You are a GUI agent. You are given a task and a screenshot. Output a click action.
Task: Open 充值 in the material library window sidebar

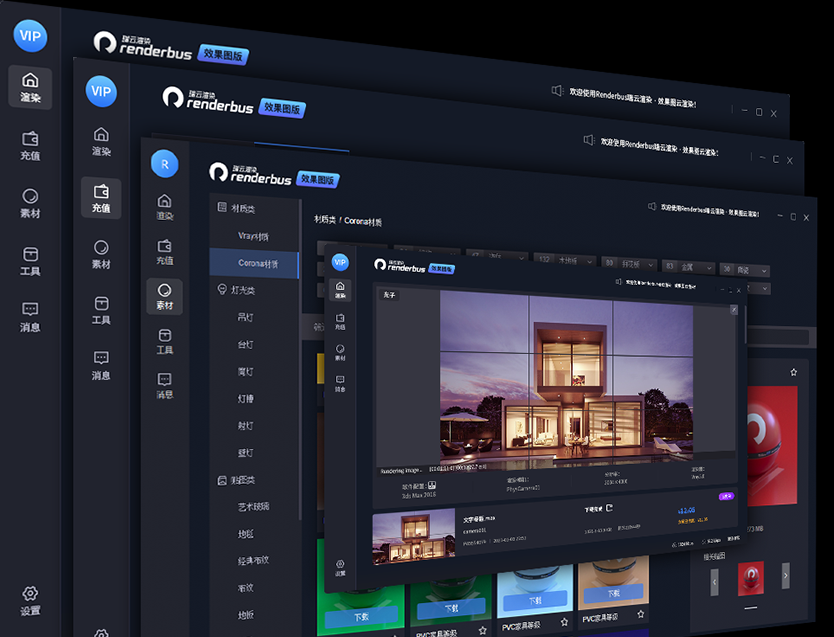tap(165, 252)
